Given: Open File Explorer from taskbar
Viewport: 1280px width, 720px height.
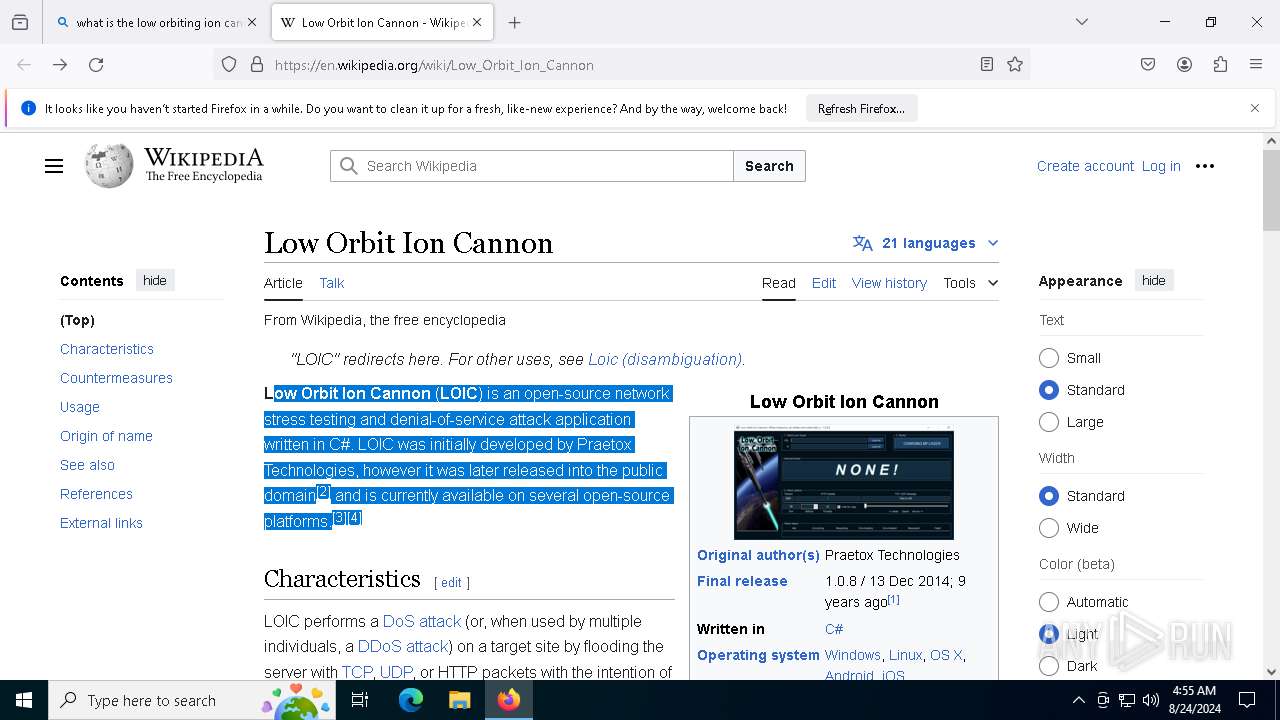Looking at the screenshot, I should 459,700.
